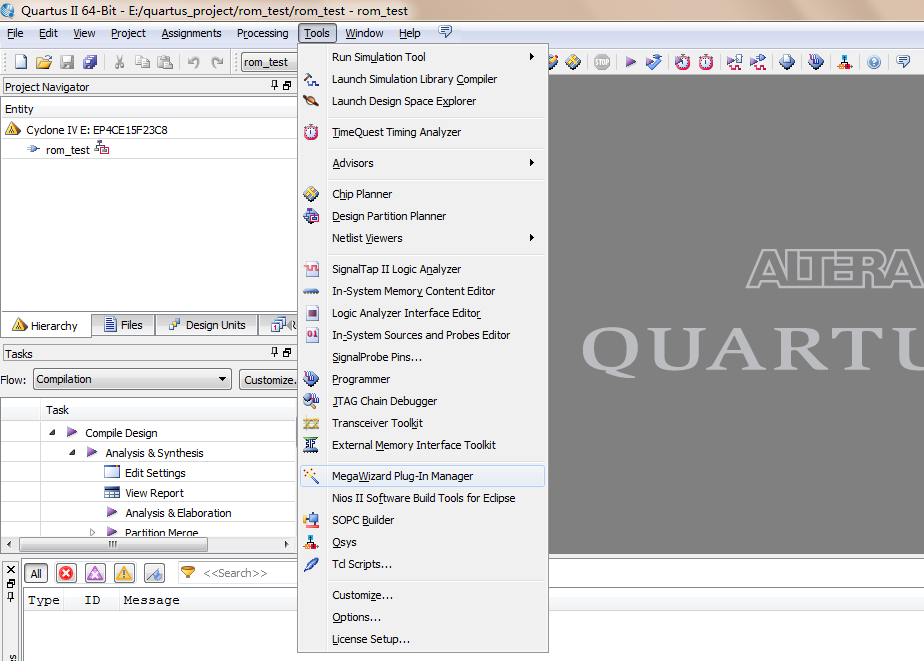Close the Messages panel with X icon
The image size is (924, 661).
point(11,569)
